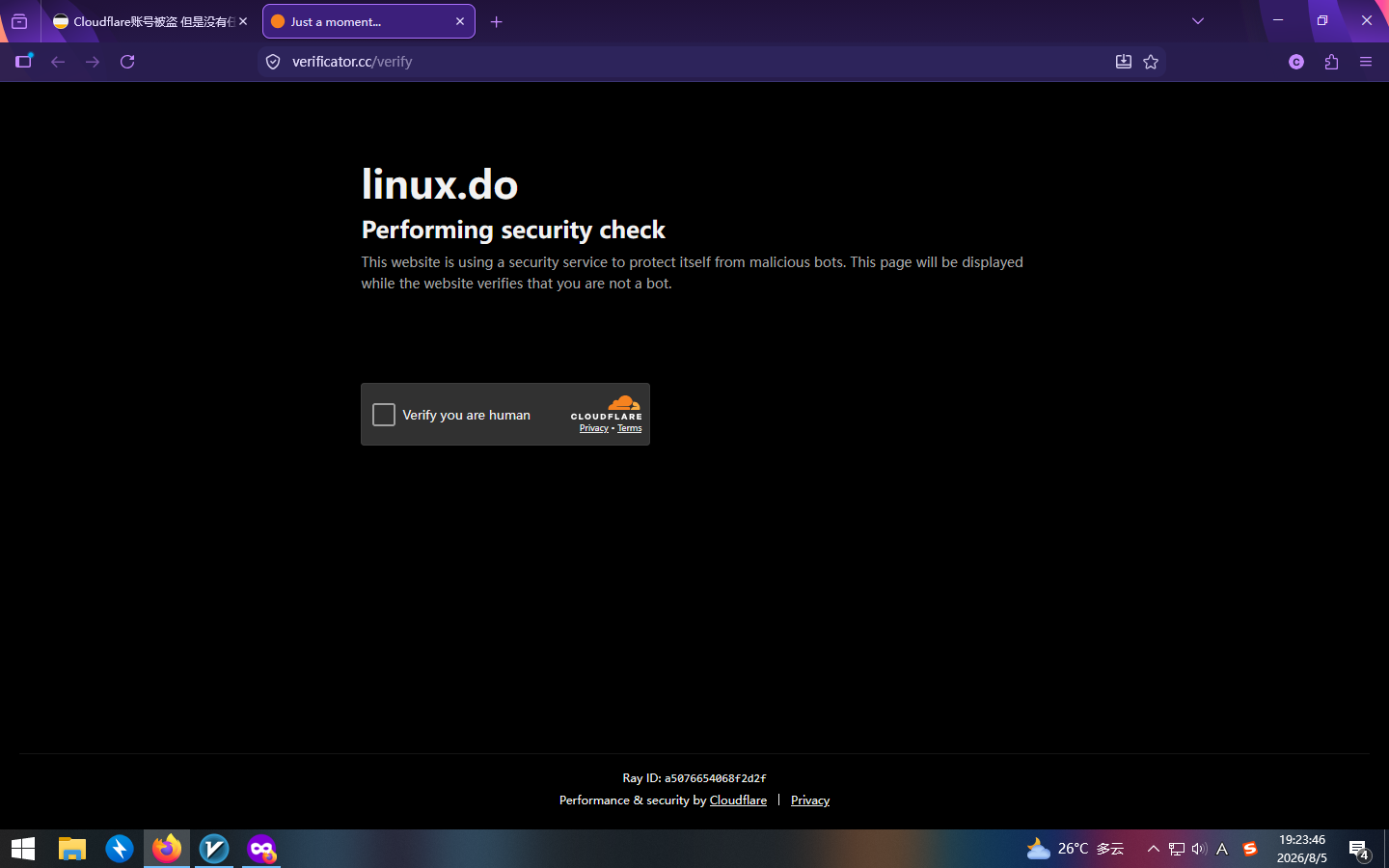The width and height of the screenshot is (1389, 868).
Task: Follow the Cloudflare link in the footer
Action: pyautogui.click(x=738, y=800)
